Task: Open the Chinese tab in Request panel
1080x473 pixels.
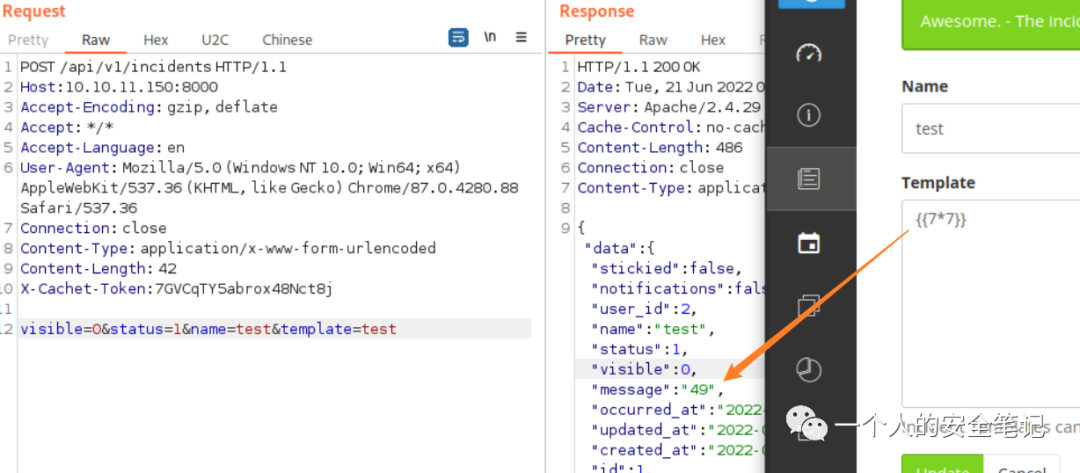Action: [287, 40]
